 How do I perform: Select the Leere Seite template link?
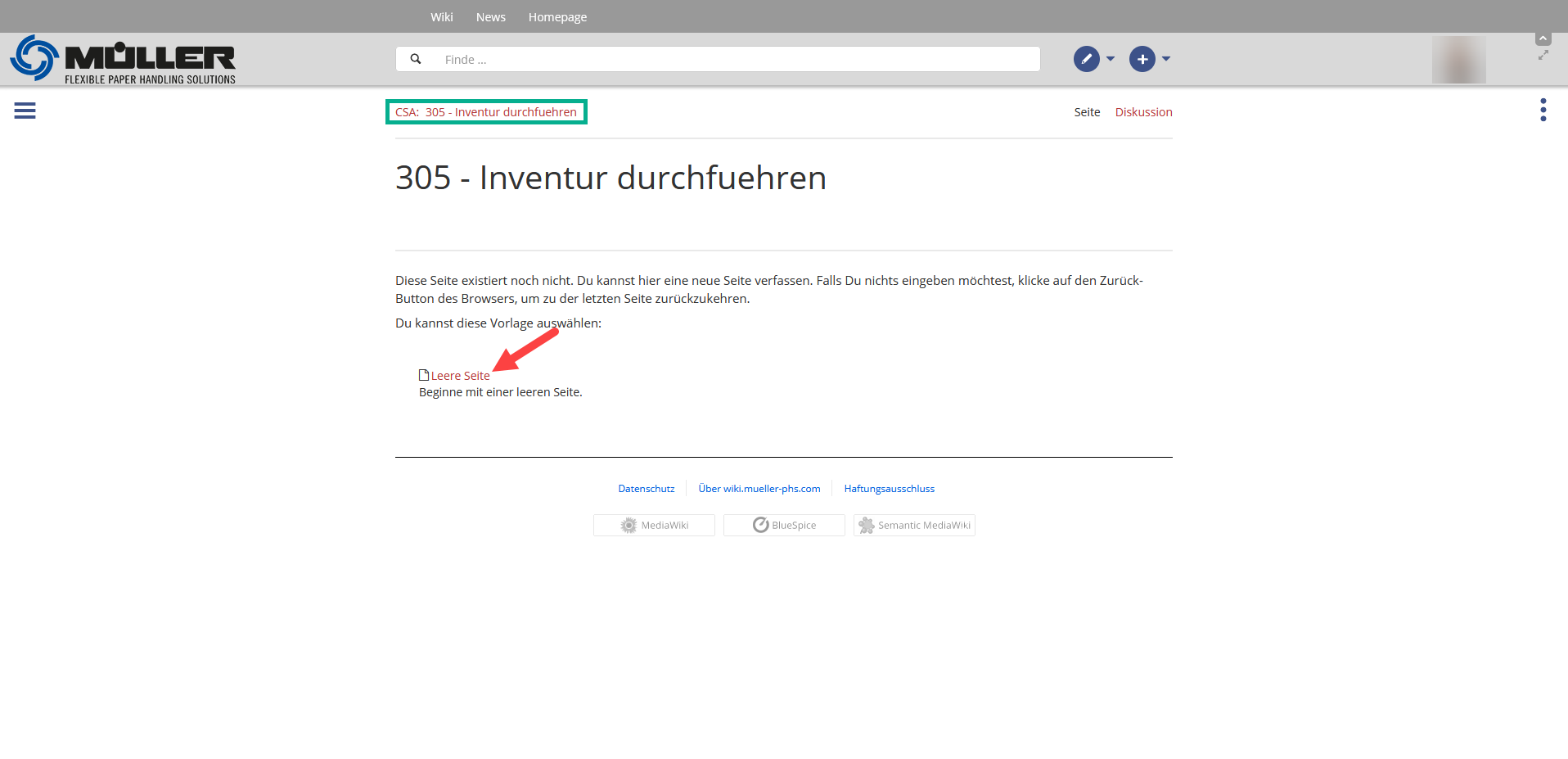click(460, 376)
